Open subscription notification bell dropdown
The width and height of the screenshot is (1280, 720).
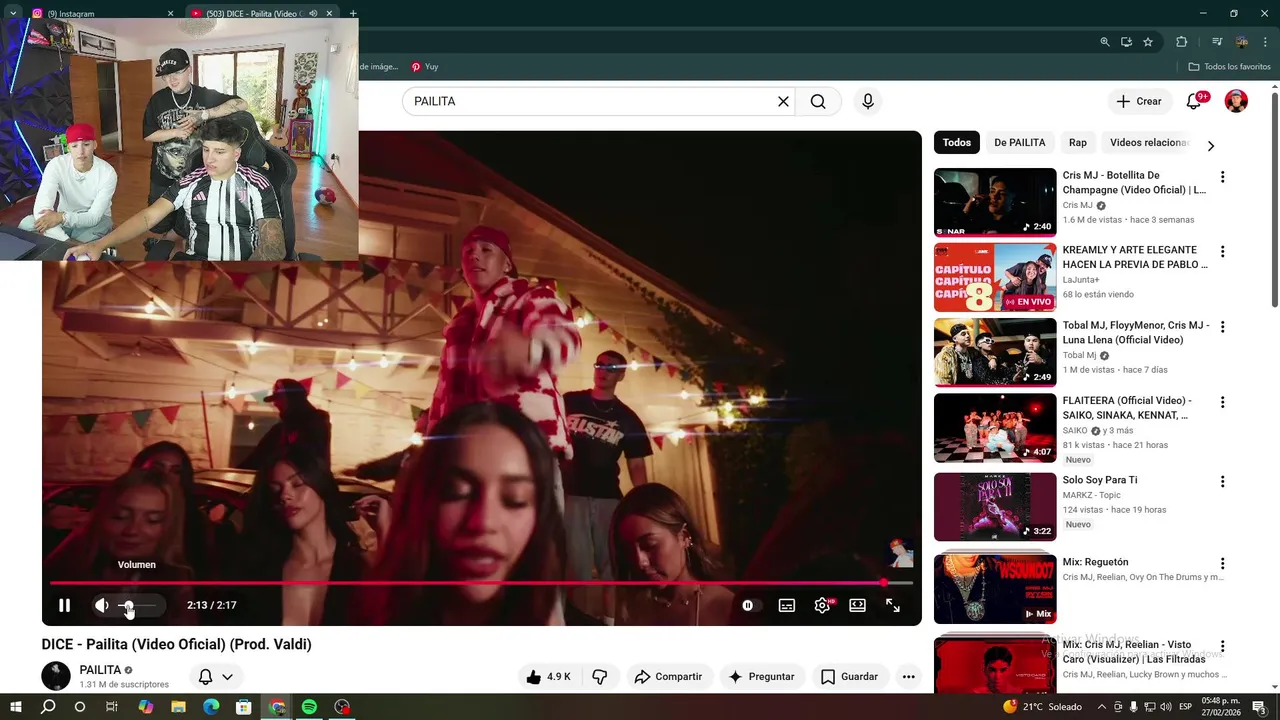point(216,677)
